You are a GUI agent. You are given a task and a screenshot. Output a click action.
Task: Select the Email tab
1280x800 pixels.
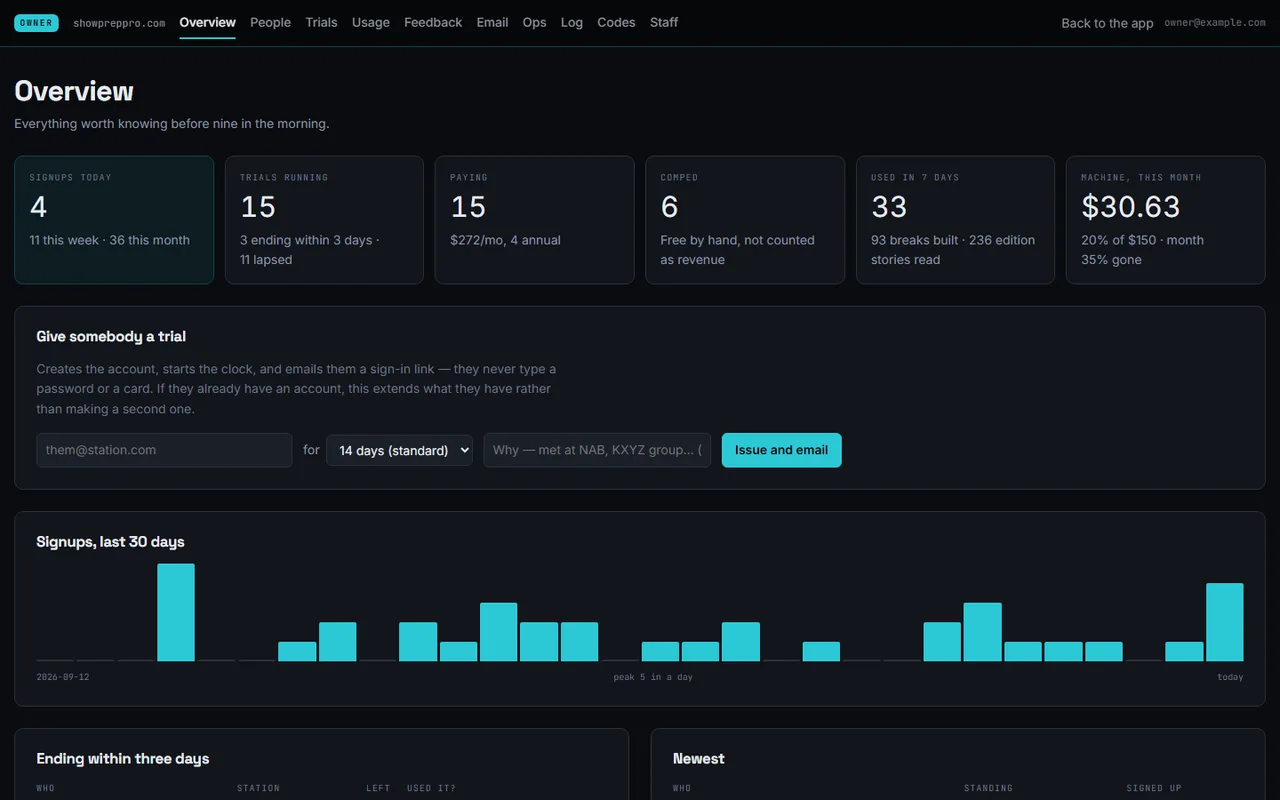pos(492,22)
